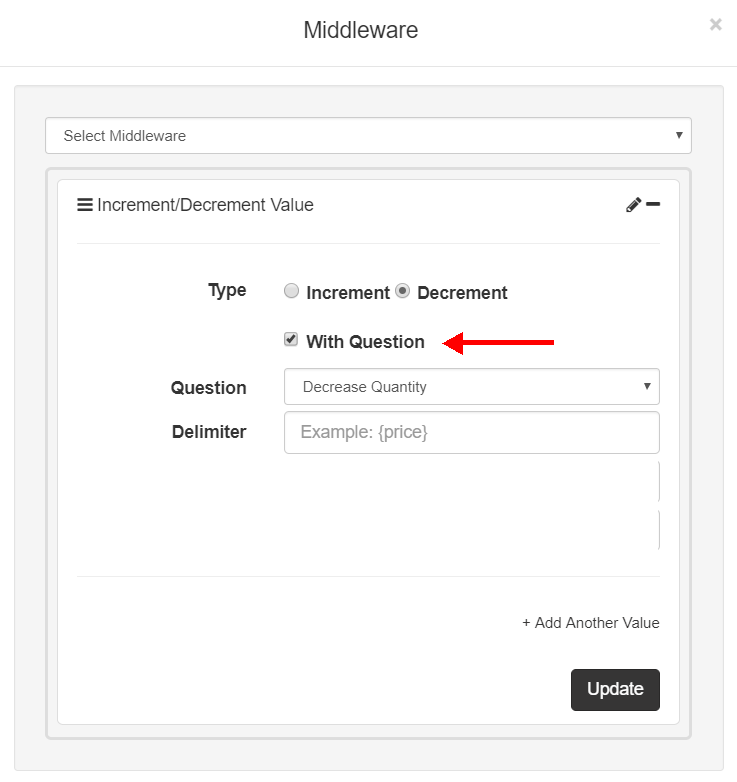
Task: Click the Type field label
Action: (227, 290)
